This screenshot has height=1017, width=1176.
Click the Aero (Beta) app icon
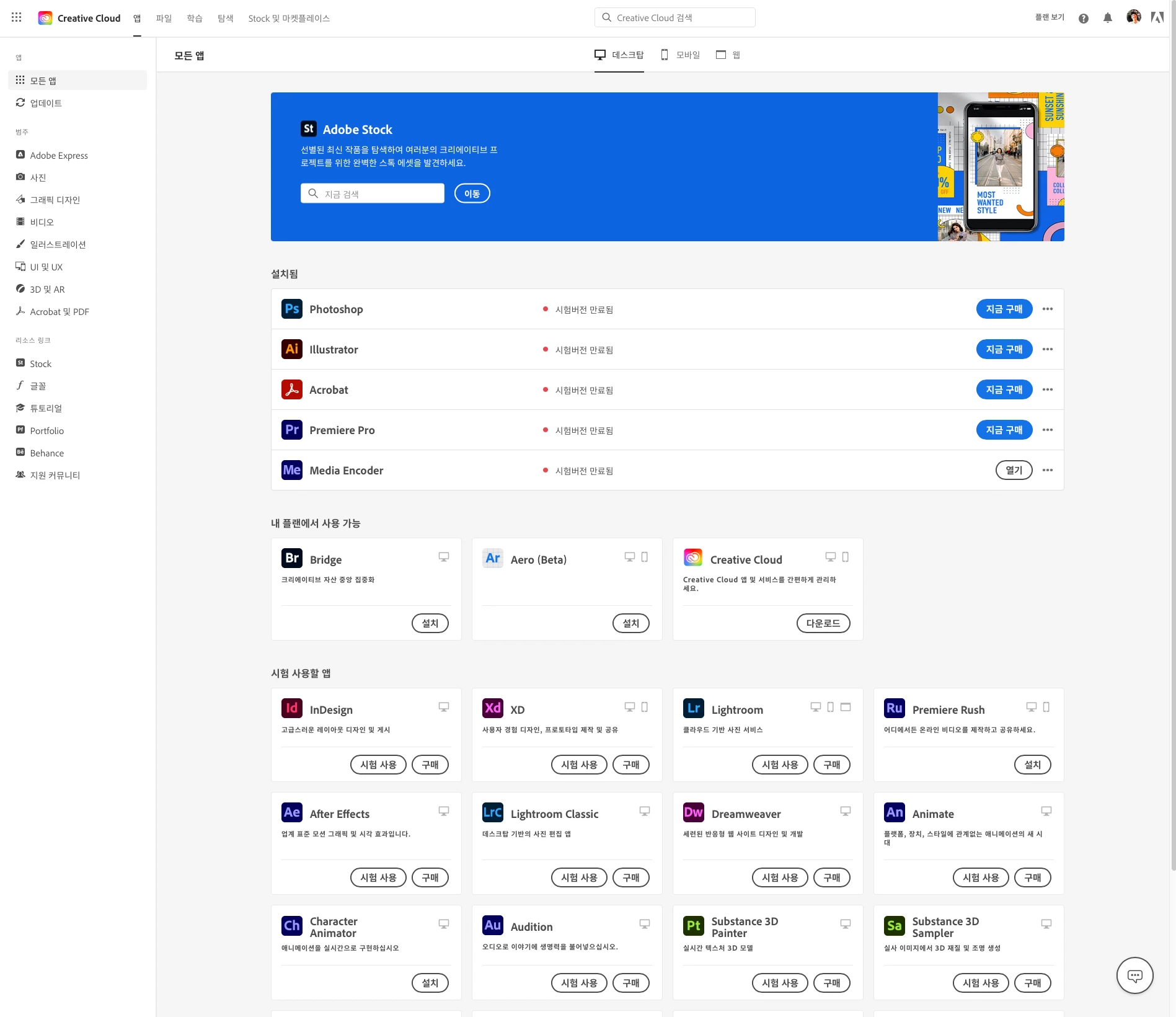[x=493, y=558]
